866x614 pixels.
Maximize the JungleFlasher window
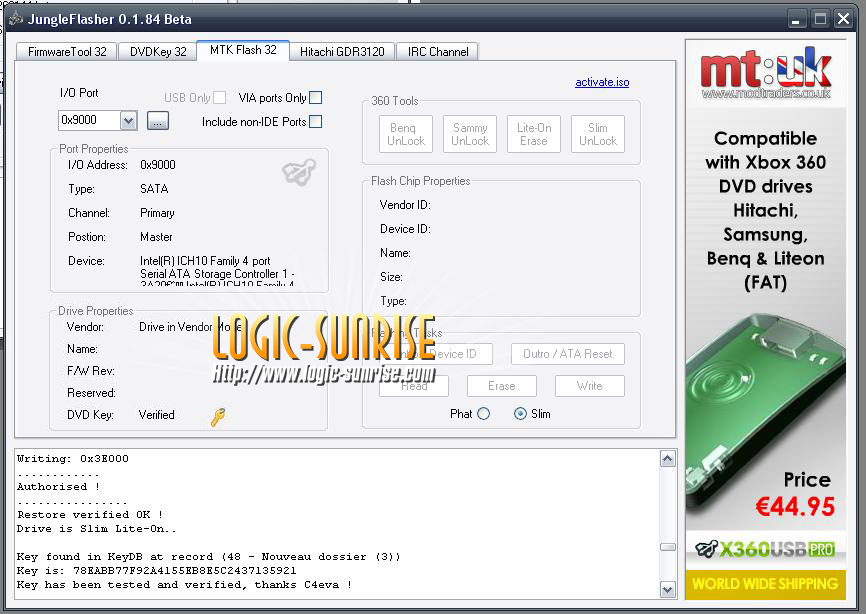pyautogui.click(x=820, y=19)
